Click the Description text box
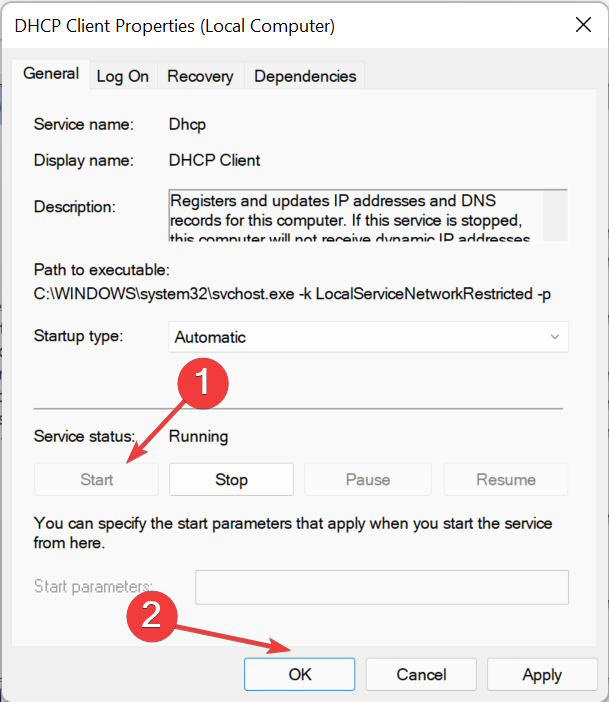This screenshot has height=702, width=609. click(x=356, y=216)
